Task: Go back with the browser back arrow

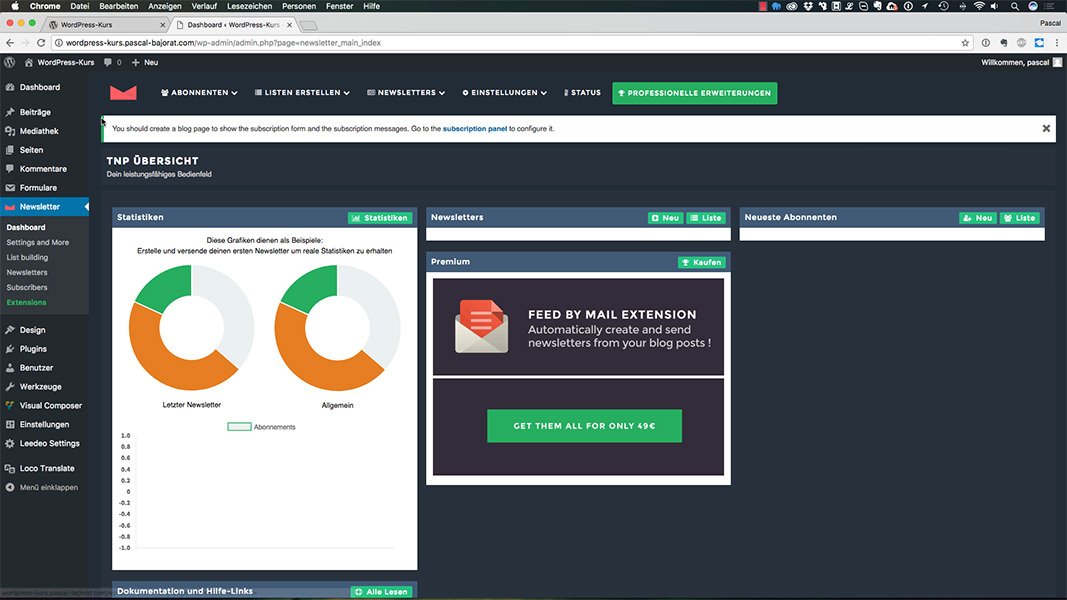Action: [10, 43]
